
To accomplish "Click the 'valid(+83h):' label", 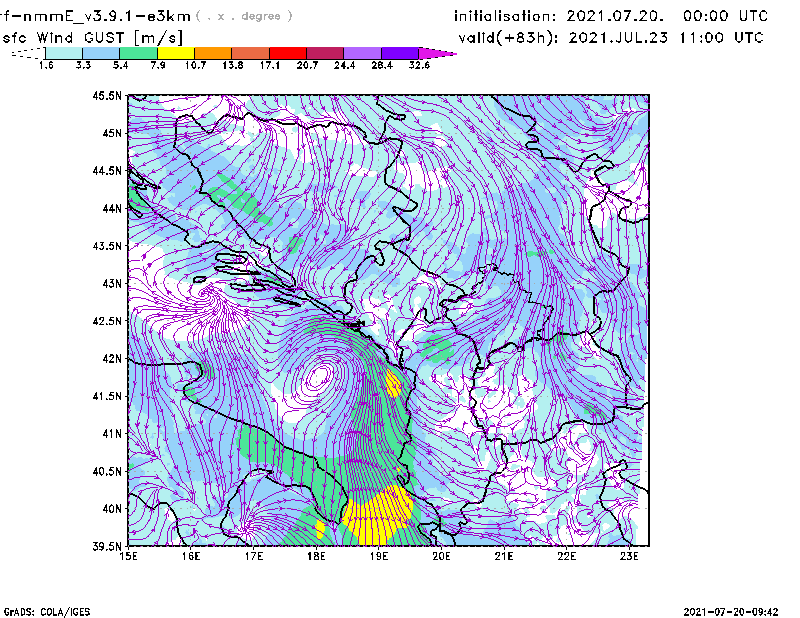I will pyautogui.click(x=509, y=38).
